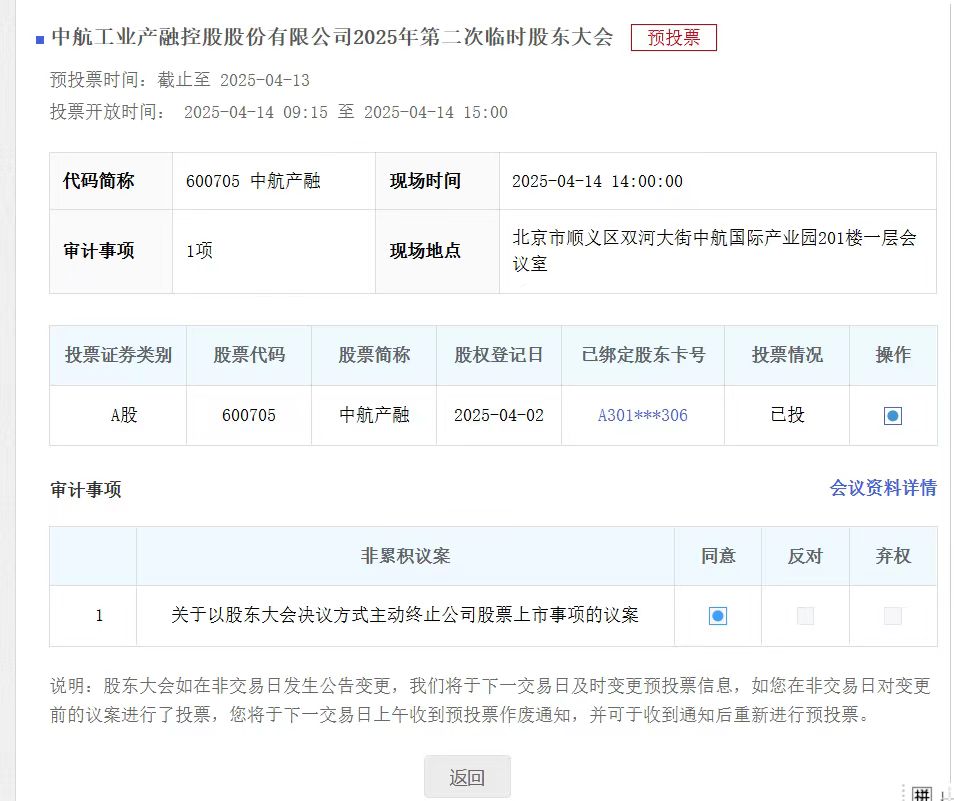Click the 股权登记日 column header
954x801 pixels.
click(x=498, y=355)
